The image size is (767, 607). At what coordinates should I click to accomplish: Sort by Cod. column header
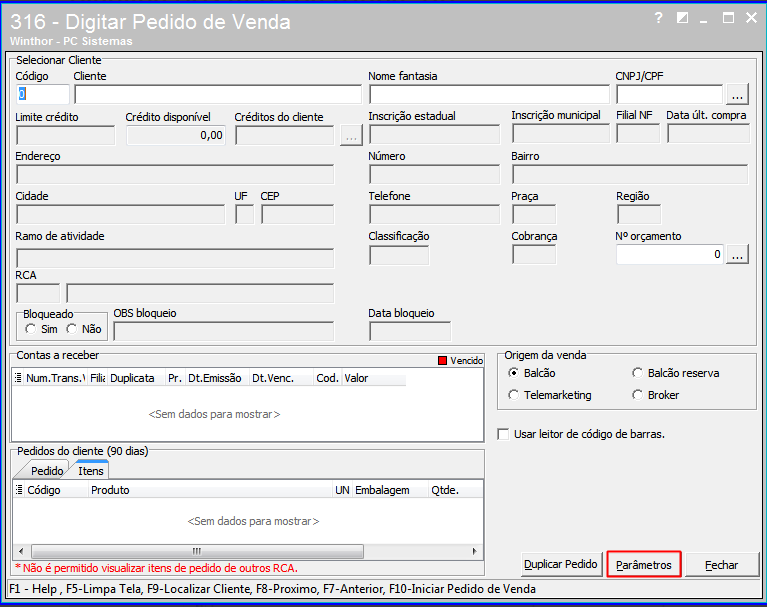[327, 378]
